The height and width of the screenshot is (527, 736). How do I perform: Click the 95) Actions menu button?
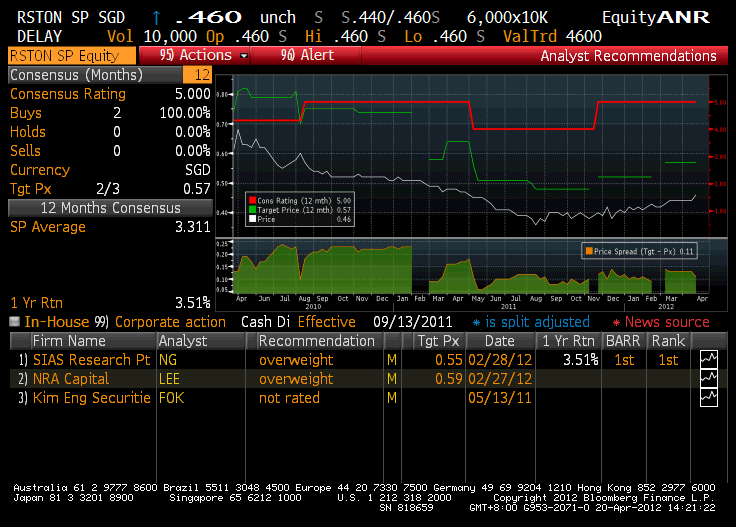195,55
